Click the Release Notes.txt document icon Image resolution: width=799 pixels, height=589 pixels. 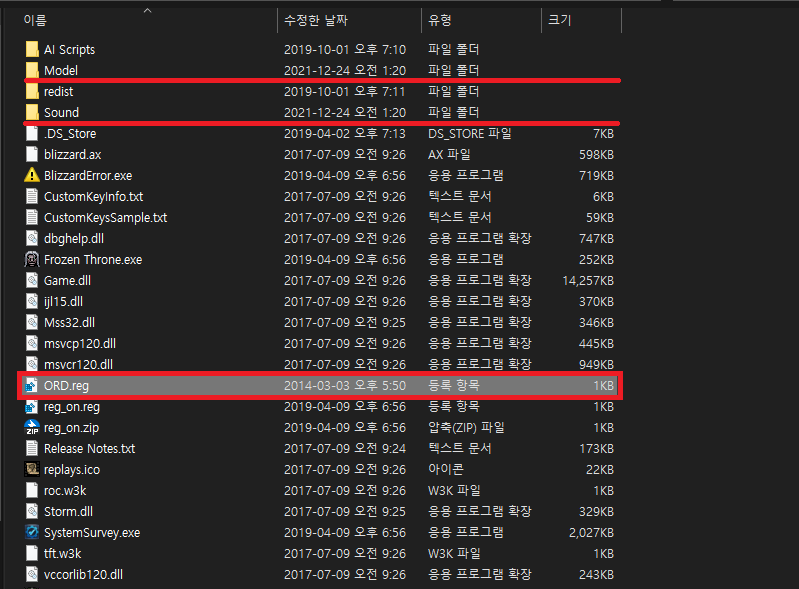(x=32, y=448)
